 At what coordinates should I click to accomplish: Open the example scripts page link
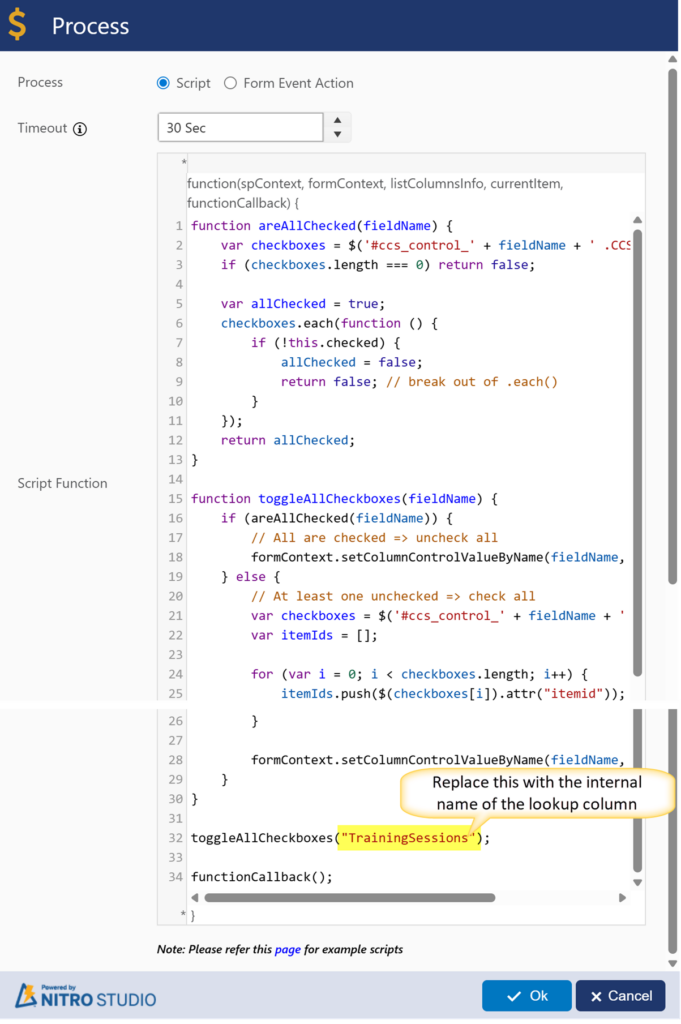[x=287, y=949]
